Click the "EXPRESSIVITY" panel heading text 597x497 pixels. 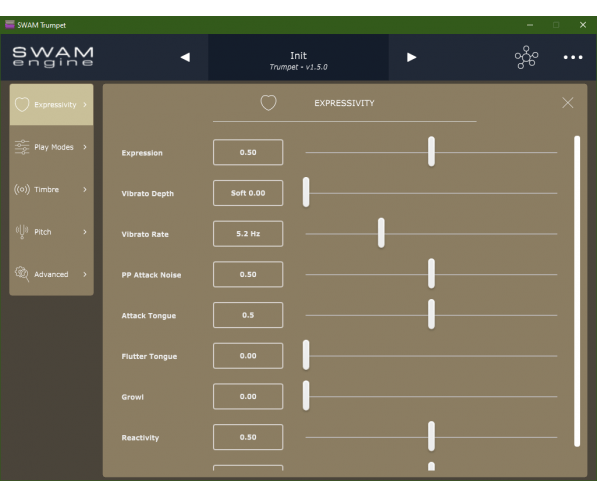(344, 103)
